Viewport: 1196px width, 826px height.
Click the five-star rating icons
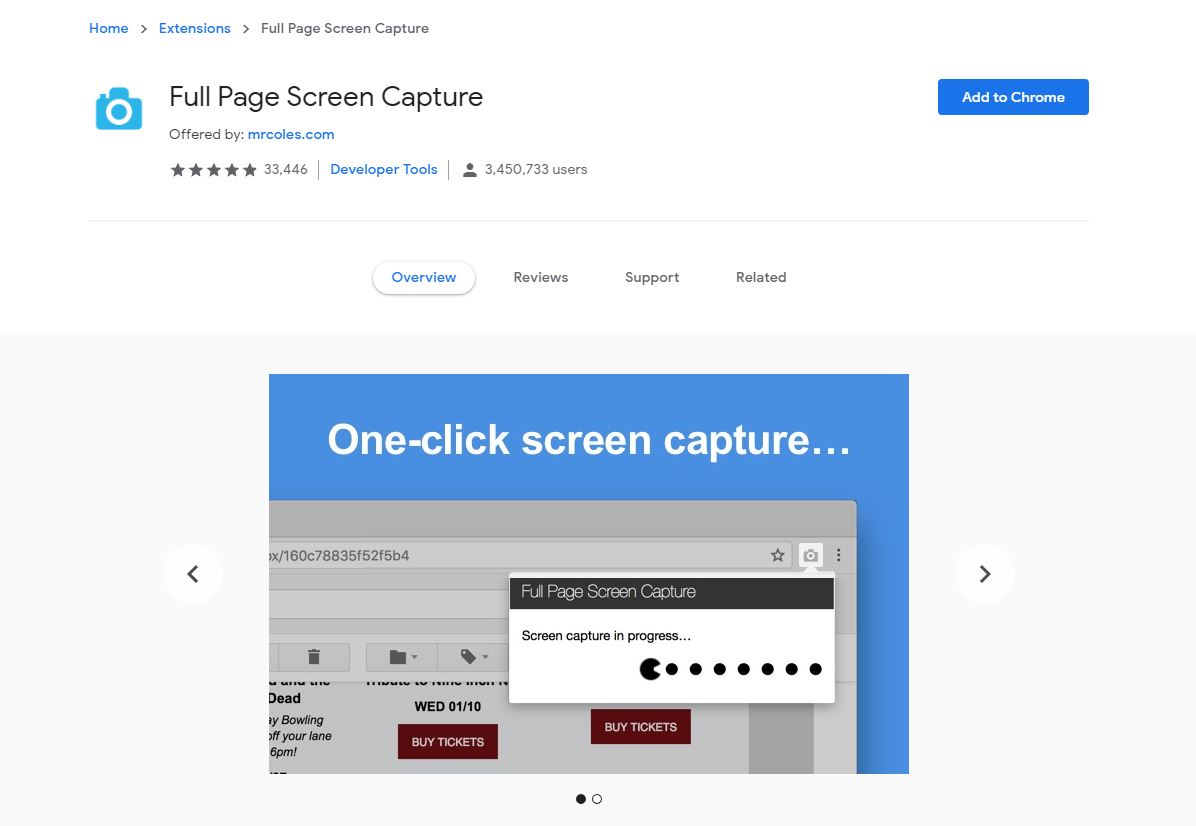214,169
